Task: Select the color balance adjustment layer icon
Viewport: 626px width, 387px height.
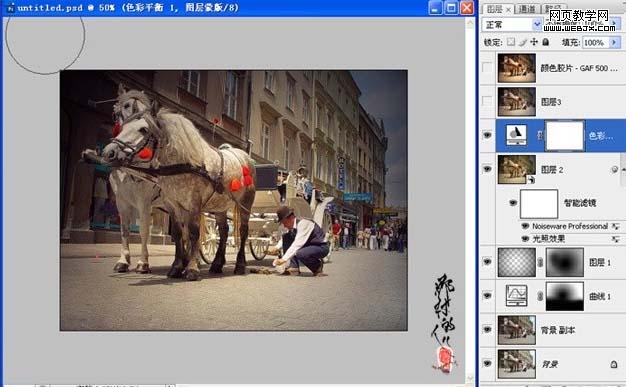Action: click(x=516, y=135)
